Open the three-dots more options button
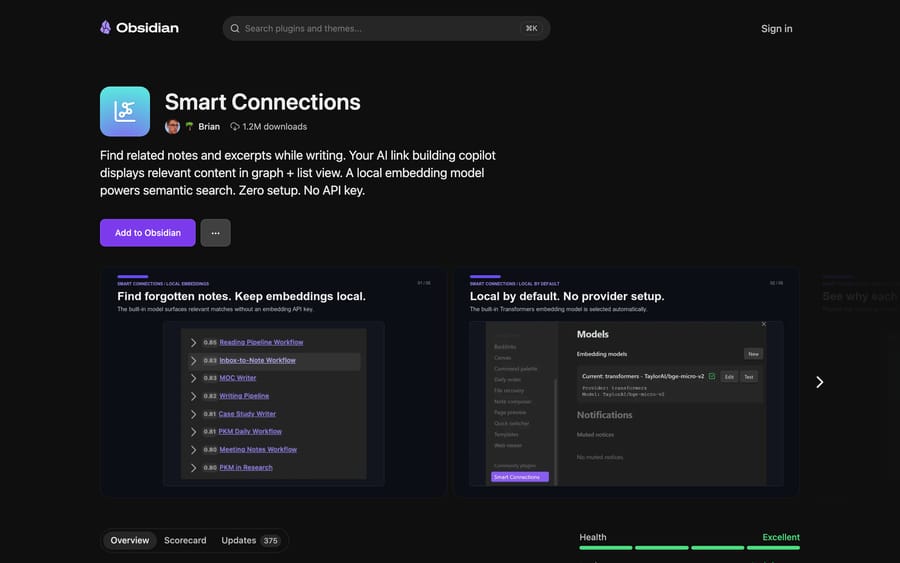This screenshot has height=563, width=900. point(215,232)
